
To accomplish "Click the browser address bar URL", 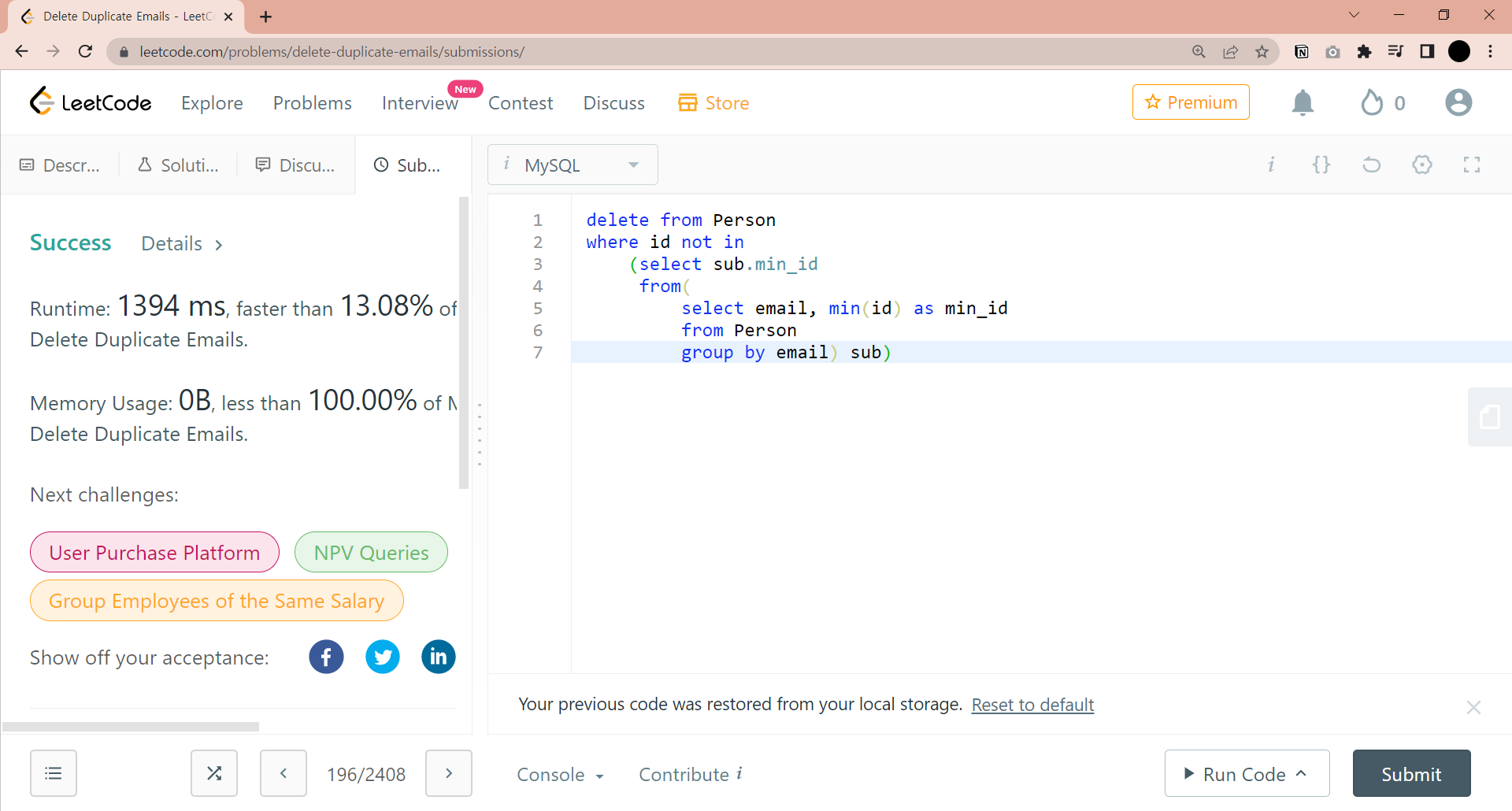I will [x=332, y=52].
